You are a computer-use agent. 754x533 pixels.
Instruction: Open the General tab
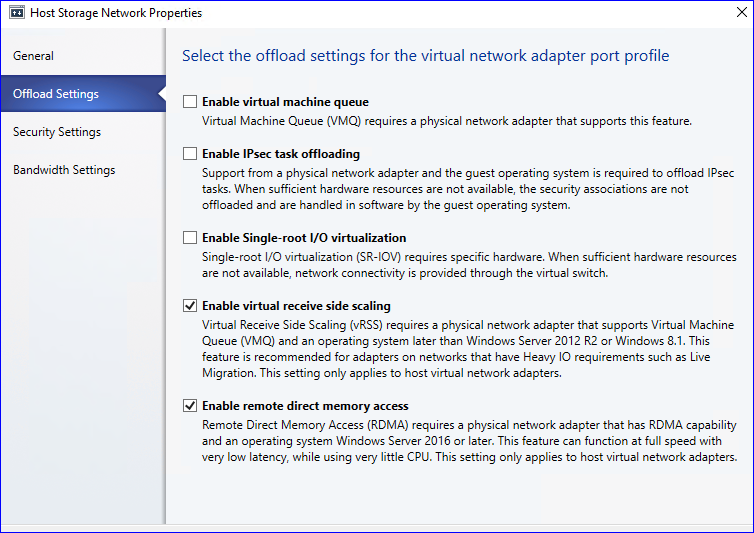[34, 56]
